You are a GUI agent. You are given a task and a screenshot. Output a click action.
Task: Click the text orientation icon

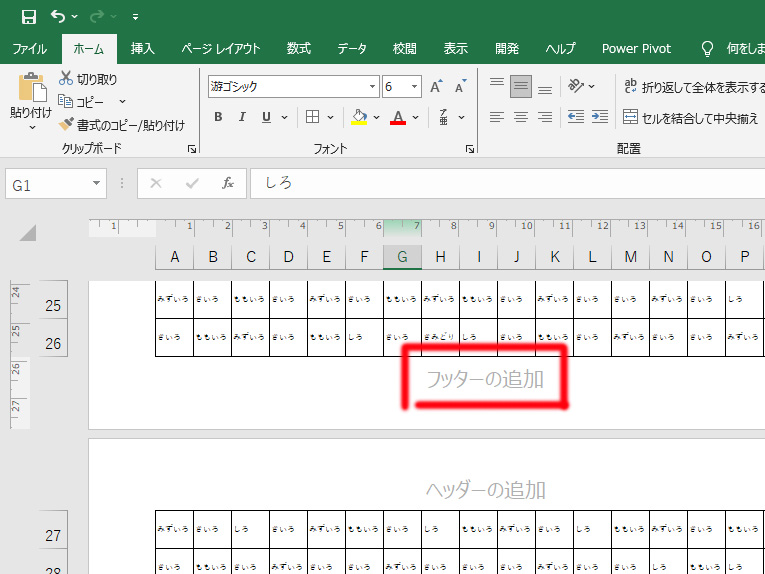pos(577,86)
